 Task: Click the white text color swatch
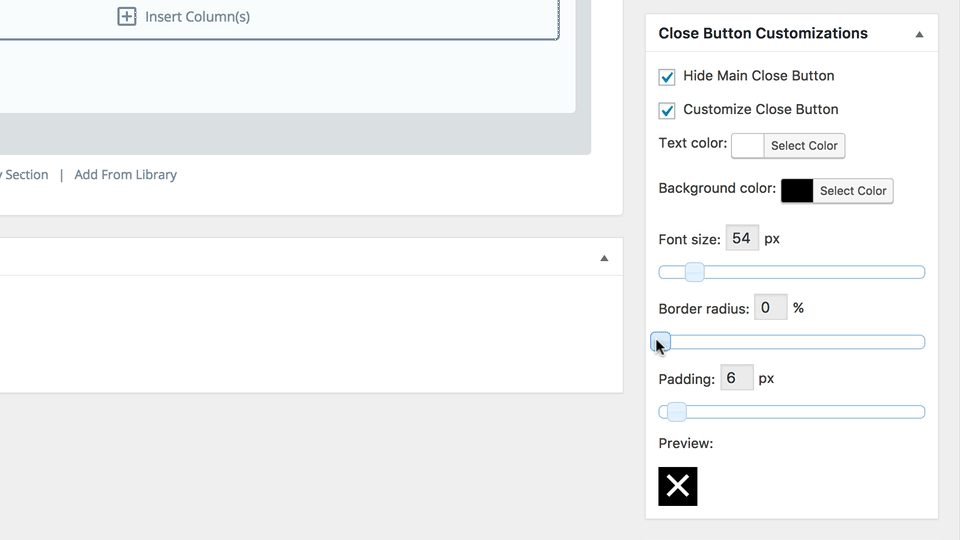tap(747, 146)
